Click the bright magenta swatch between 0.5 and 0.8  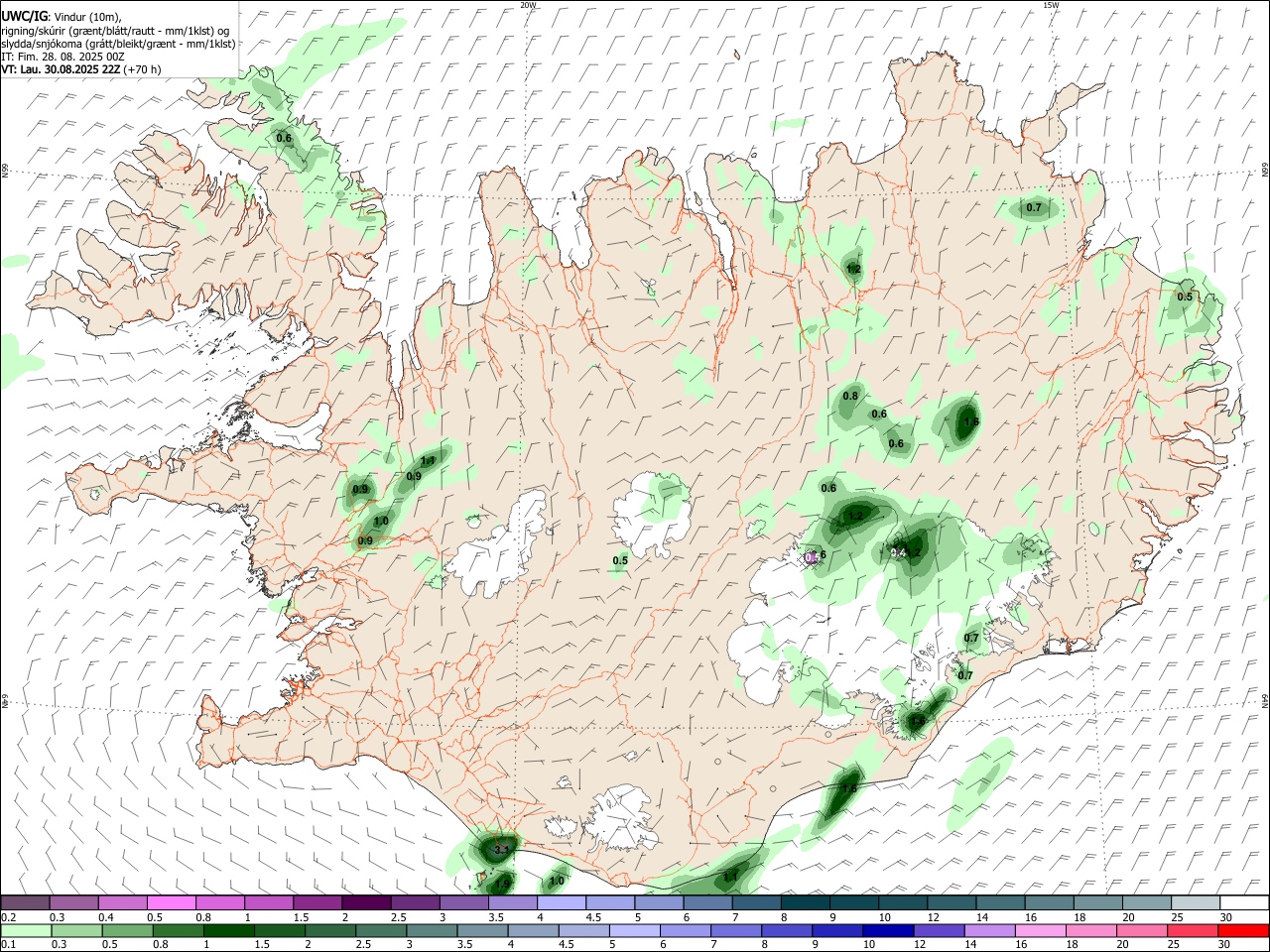point(172,903)
